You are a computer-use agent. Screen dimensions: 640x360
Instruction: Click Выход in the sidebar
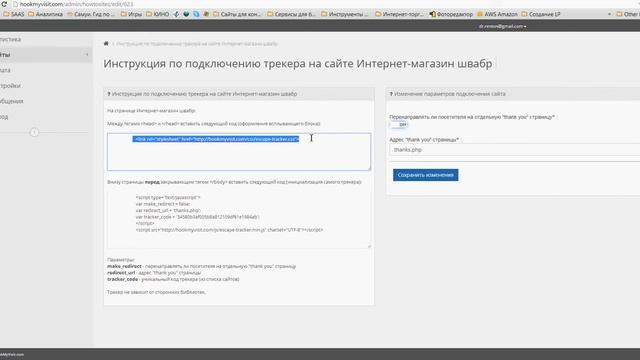click(4, 117)
